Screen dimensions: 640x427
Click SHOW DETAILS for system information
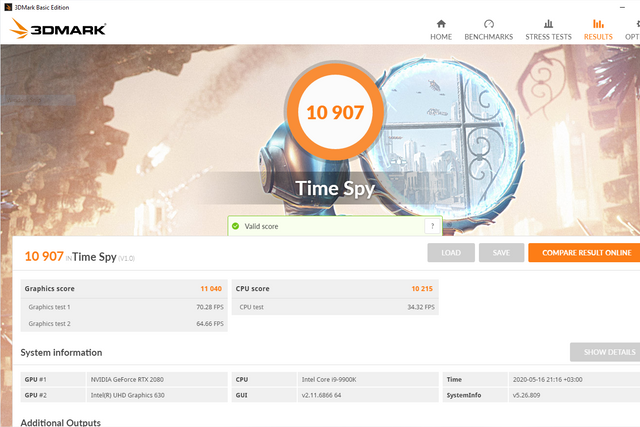point(605,352)
